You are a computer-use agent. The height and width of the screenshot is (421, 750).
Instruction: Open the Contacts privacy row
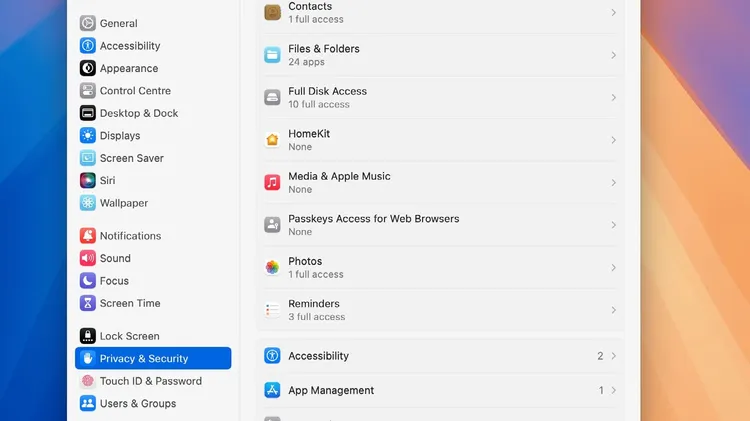(x=440, y=13)
